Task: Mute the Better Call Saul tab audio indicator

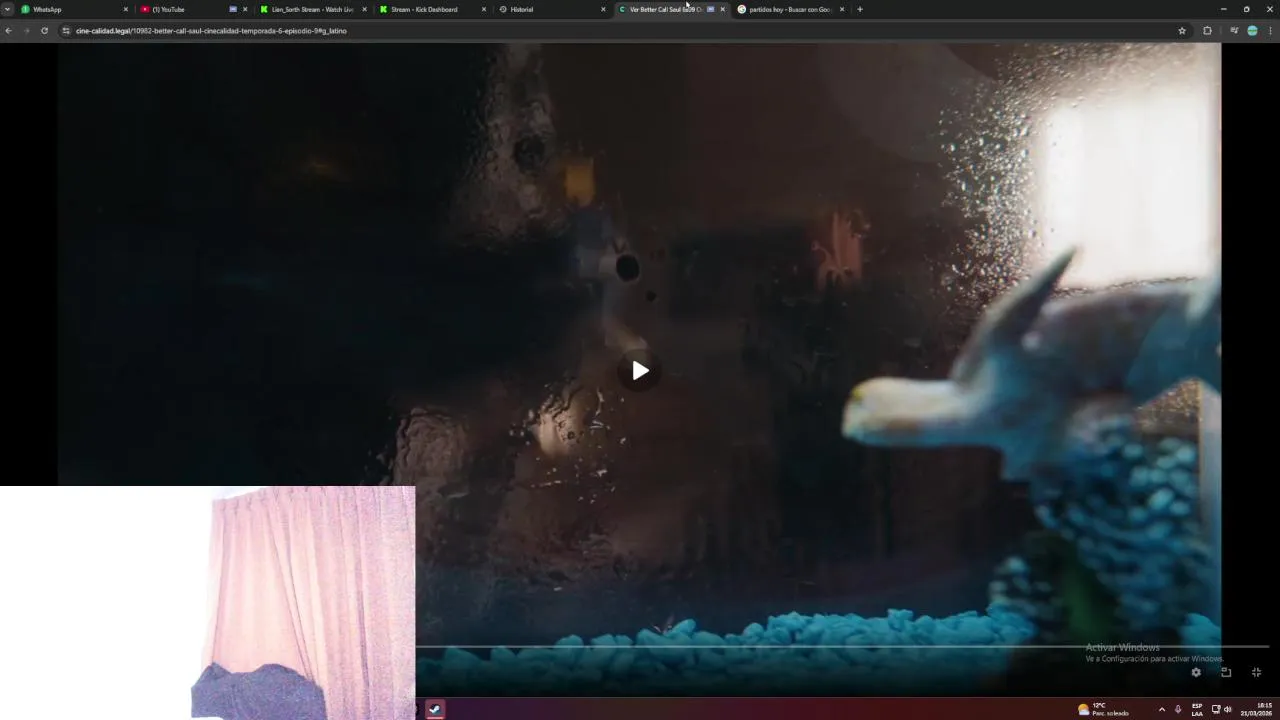Action: pos(711,9)
